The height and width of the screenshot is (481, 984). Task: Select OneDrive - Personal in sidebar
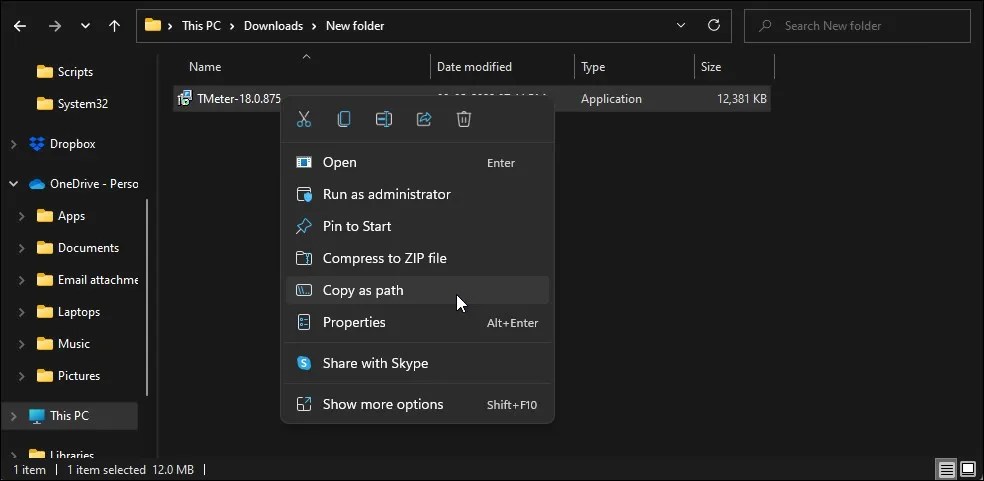coord(94,184)
